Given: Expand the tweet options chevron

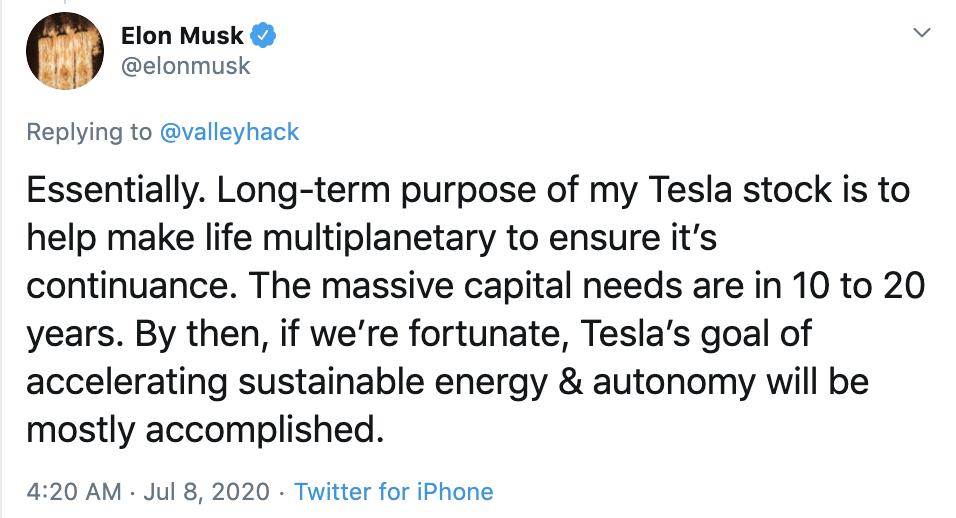Looking at the screenshot, I should click(x=922, y=34).
